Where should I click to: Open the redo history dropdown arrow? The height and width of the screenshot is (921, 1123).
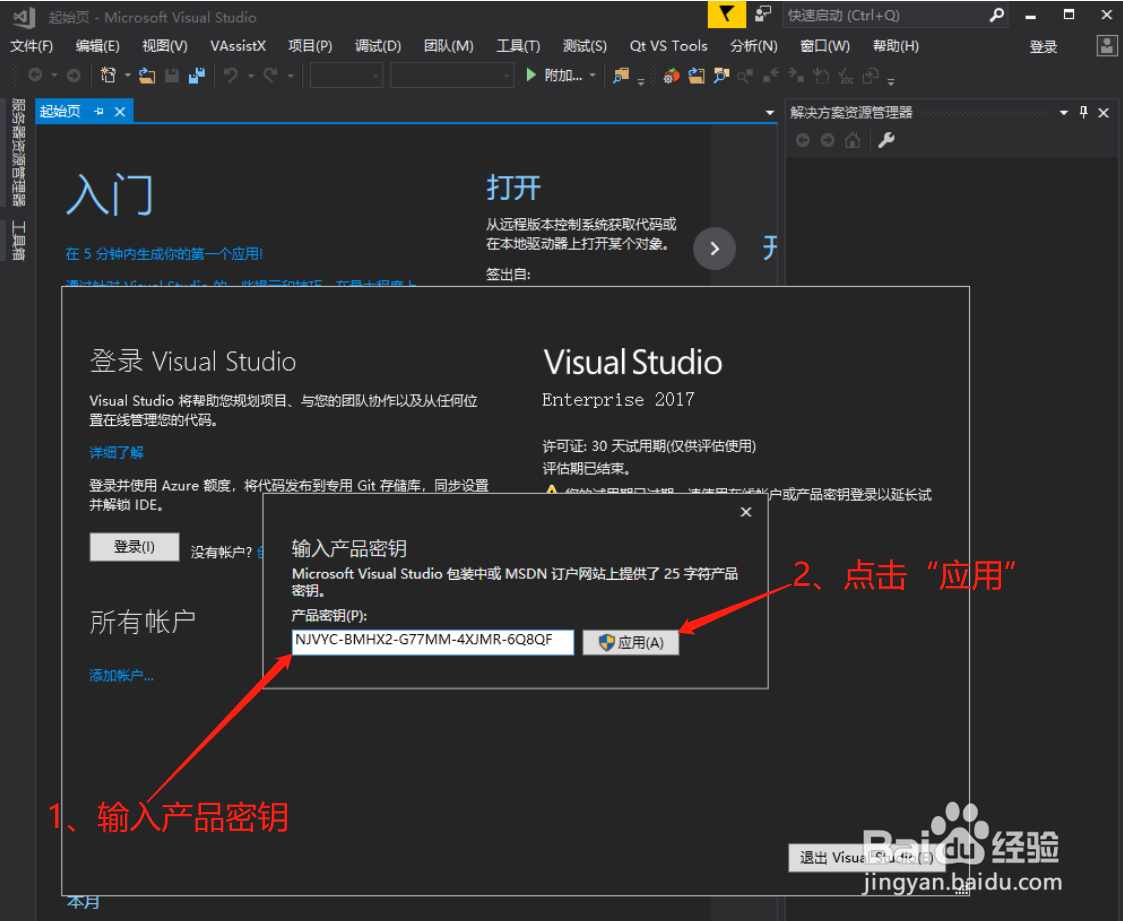tap(290, 75)
